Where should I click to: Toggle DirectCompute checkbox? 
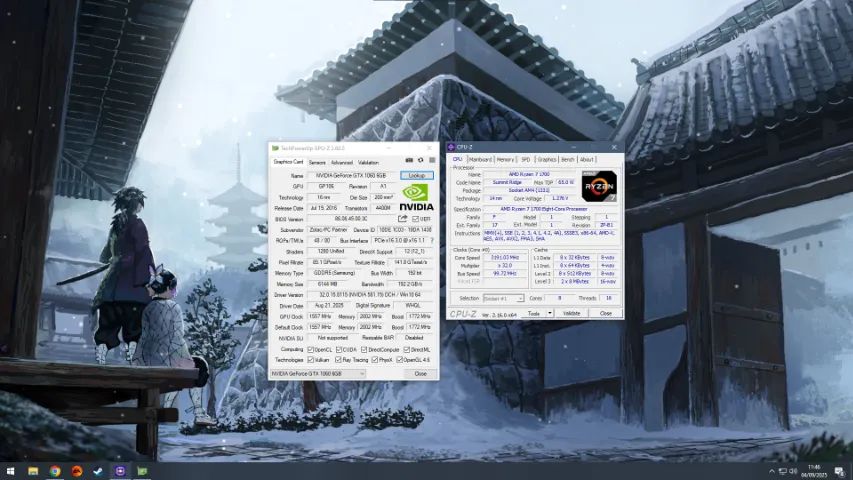364,349
